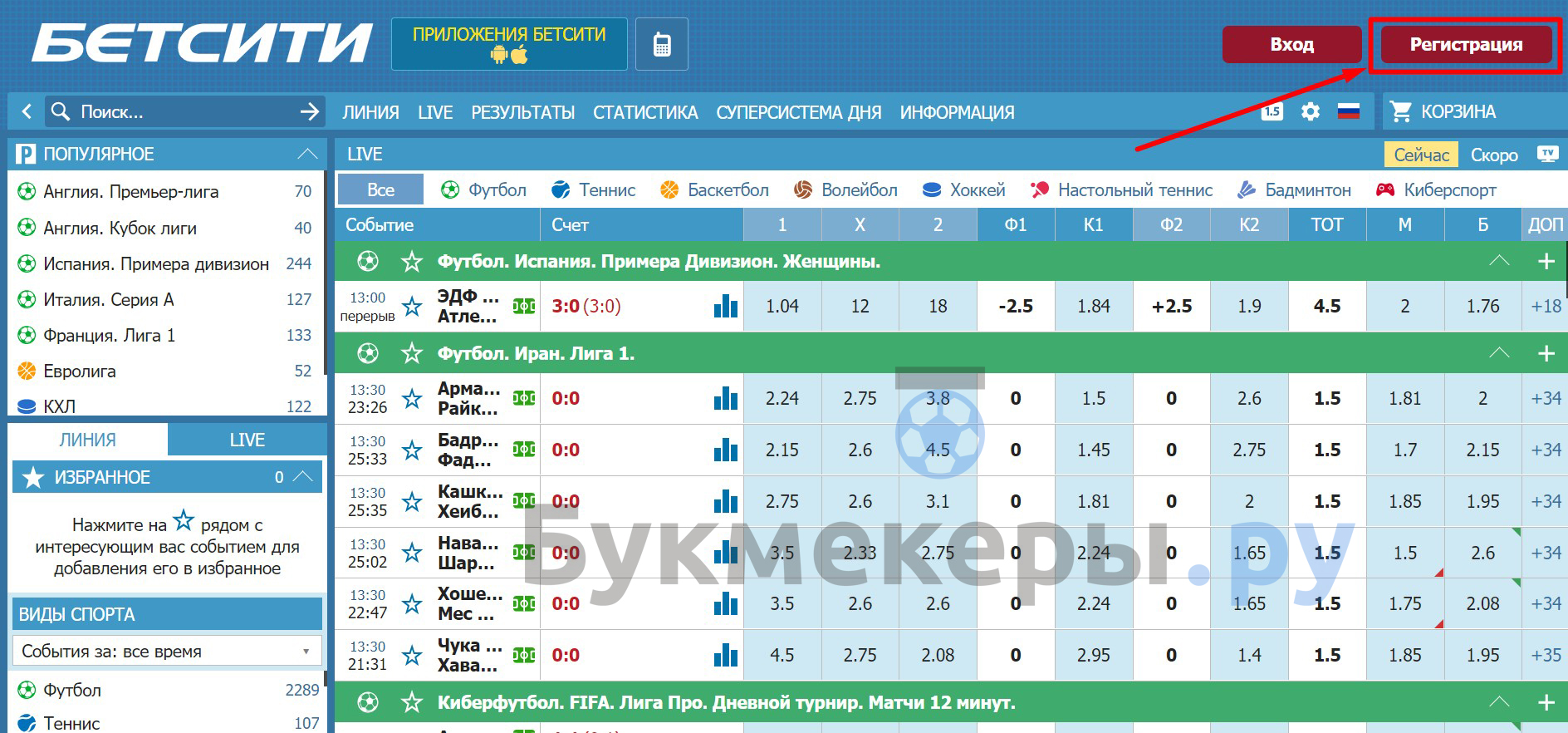Click the Betcity logo
The width and height of the screenshot is (1568, 733).
click(x=202, y=43)
